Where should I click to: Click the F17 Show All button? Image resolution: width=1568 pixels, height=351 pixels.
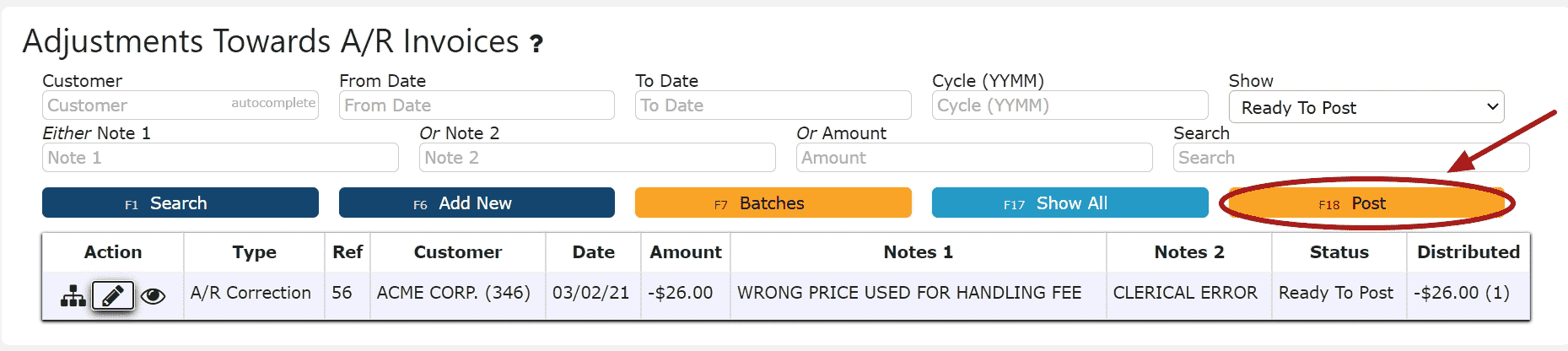click(1070, 203)
